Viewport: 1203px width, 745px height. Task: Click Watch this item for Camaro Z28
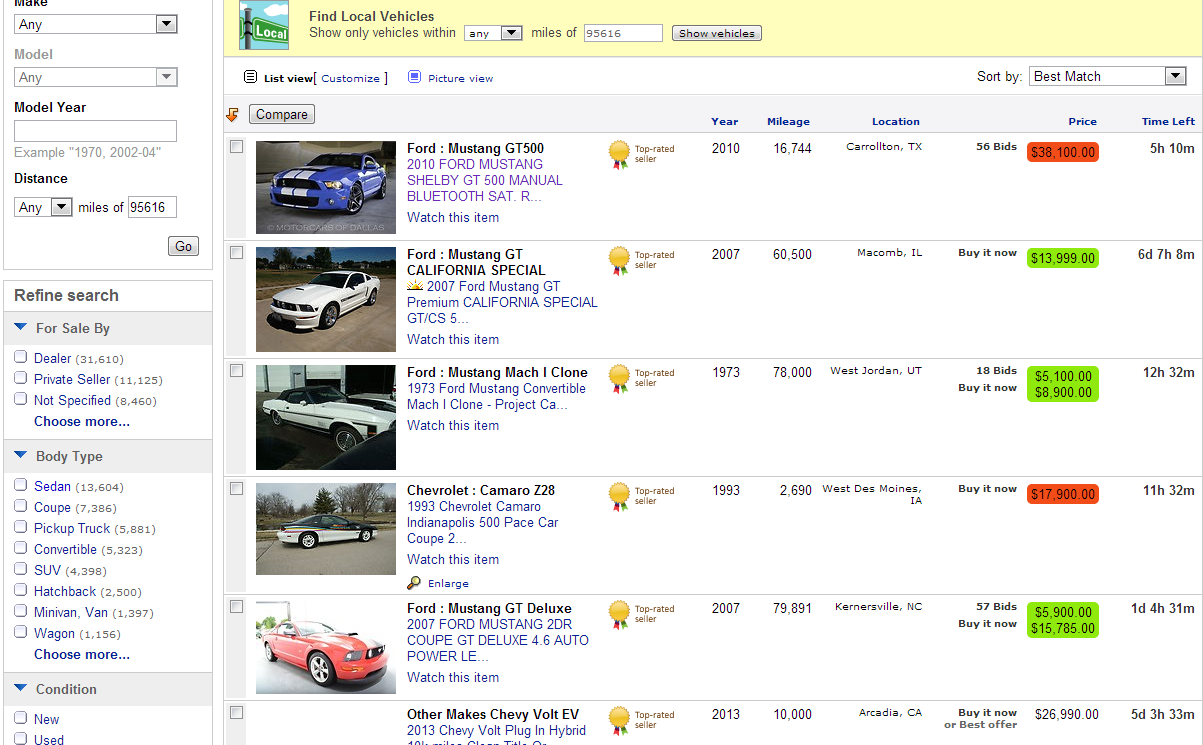453,559
